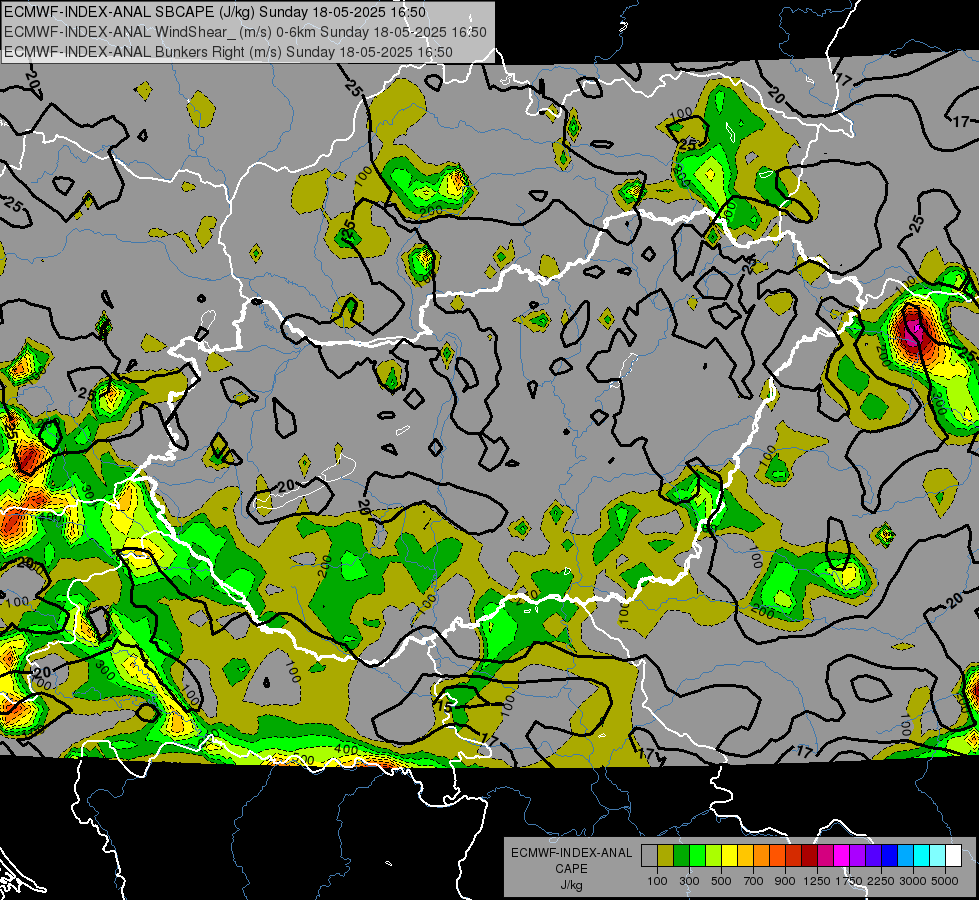Click the ECMWF-INDEX-ANAL legend title
979x900 pixels.
pyautogui.click(x=571, y=853)
